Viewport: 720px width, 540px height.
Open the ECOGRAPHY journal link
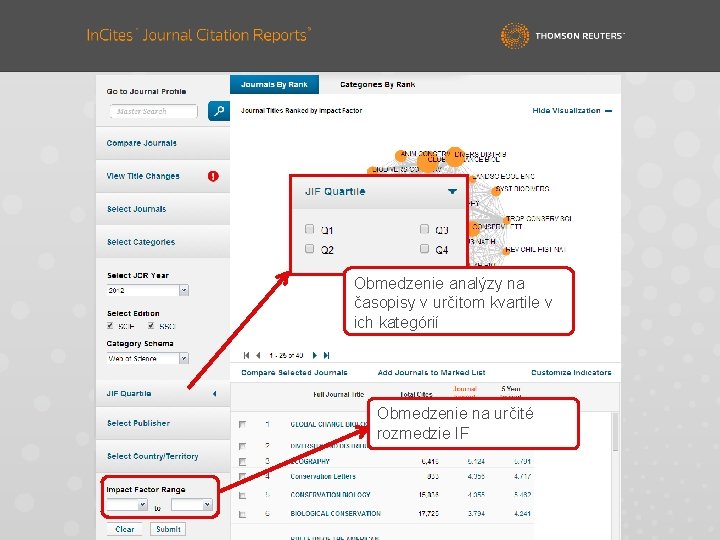(x=310, y=461)
